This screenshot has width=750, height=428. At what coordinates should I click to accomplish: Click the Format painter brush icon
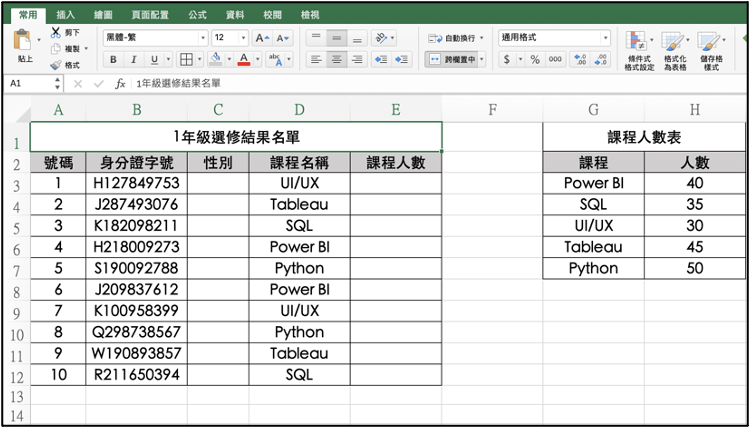click(x=56, y=65)
